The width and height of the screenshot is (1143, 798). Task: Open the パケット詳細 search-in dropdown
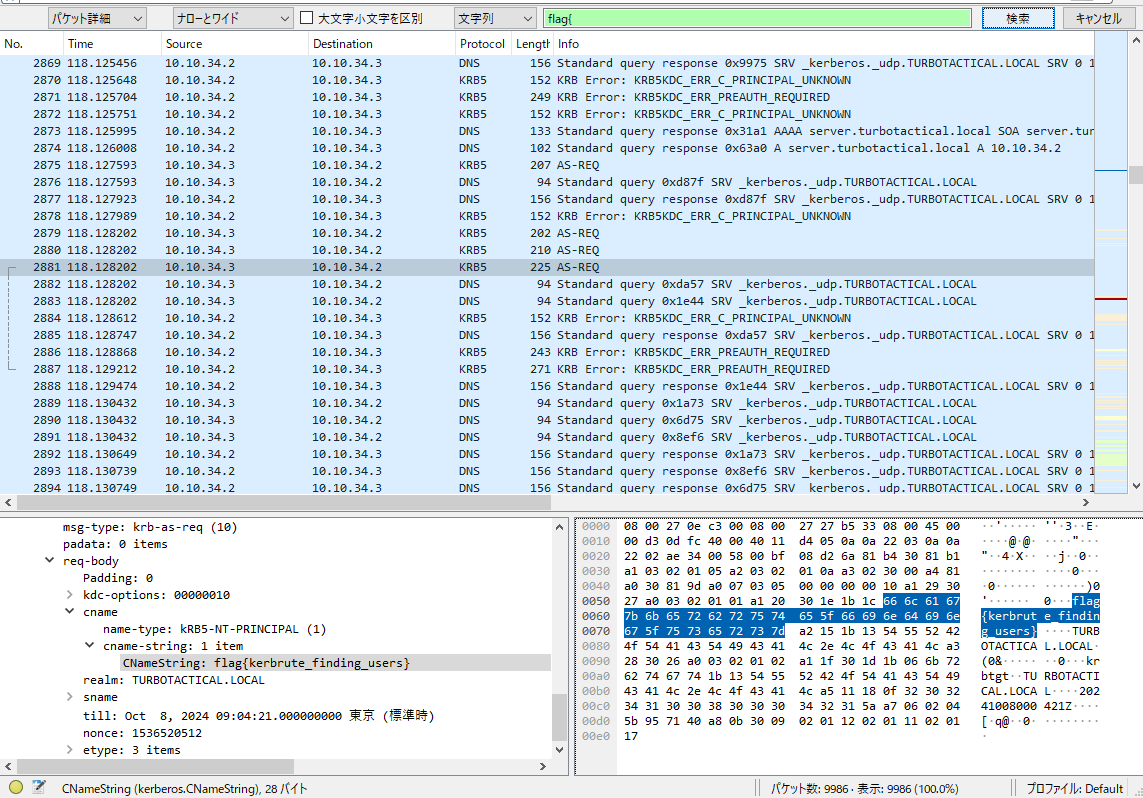97,18
